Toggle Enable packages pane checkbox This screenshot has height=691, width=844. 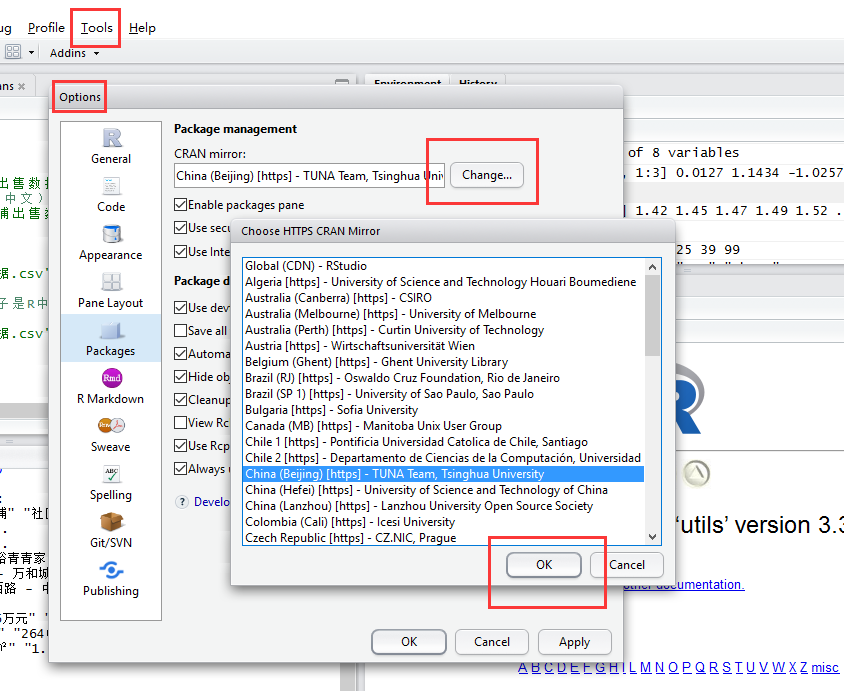(x=180, y=205)
